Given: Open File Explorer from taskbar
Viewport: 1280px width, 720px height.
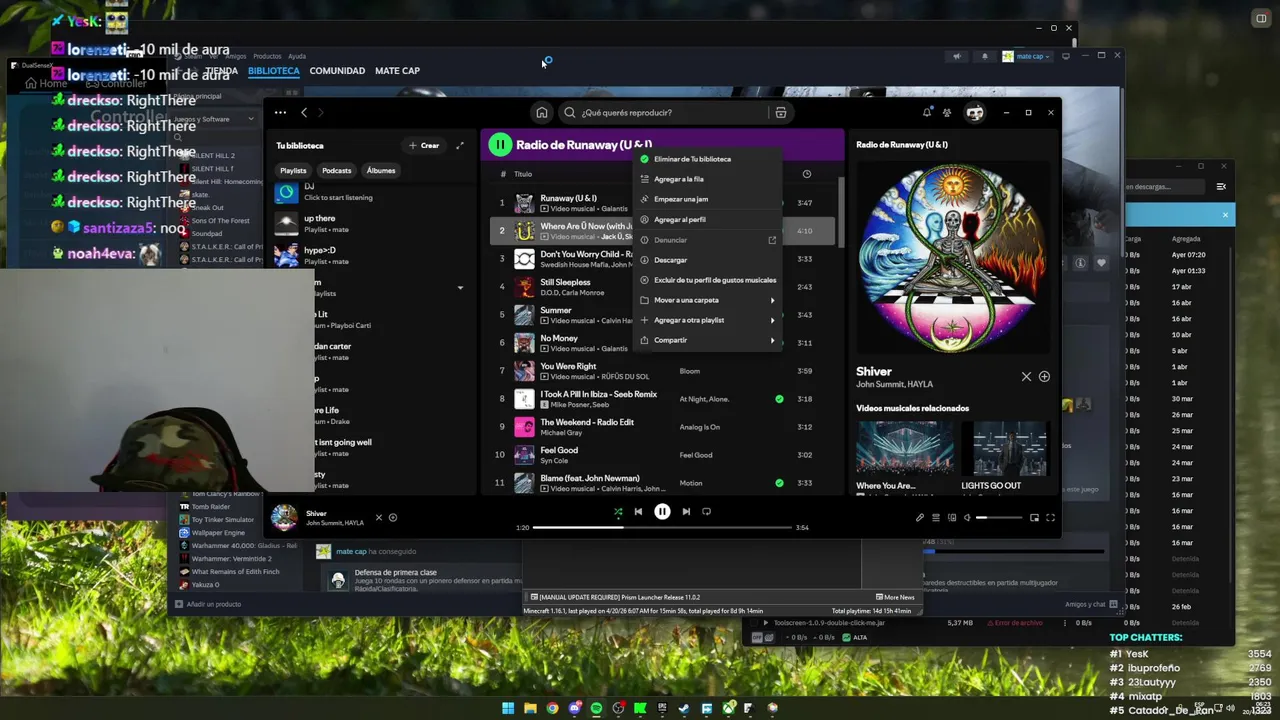Looking at the screenshot, I should coord(530,708).
